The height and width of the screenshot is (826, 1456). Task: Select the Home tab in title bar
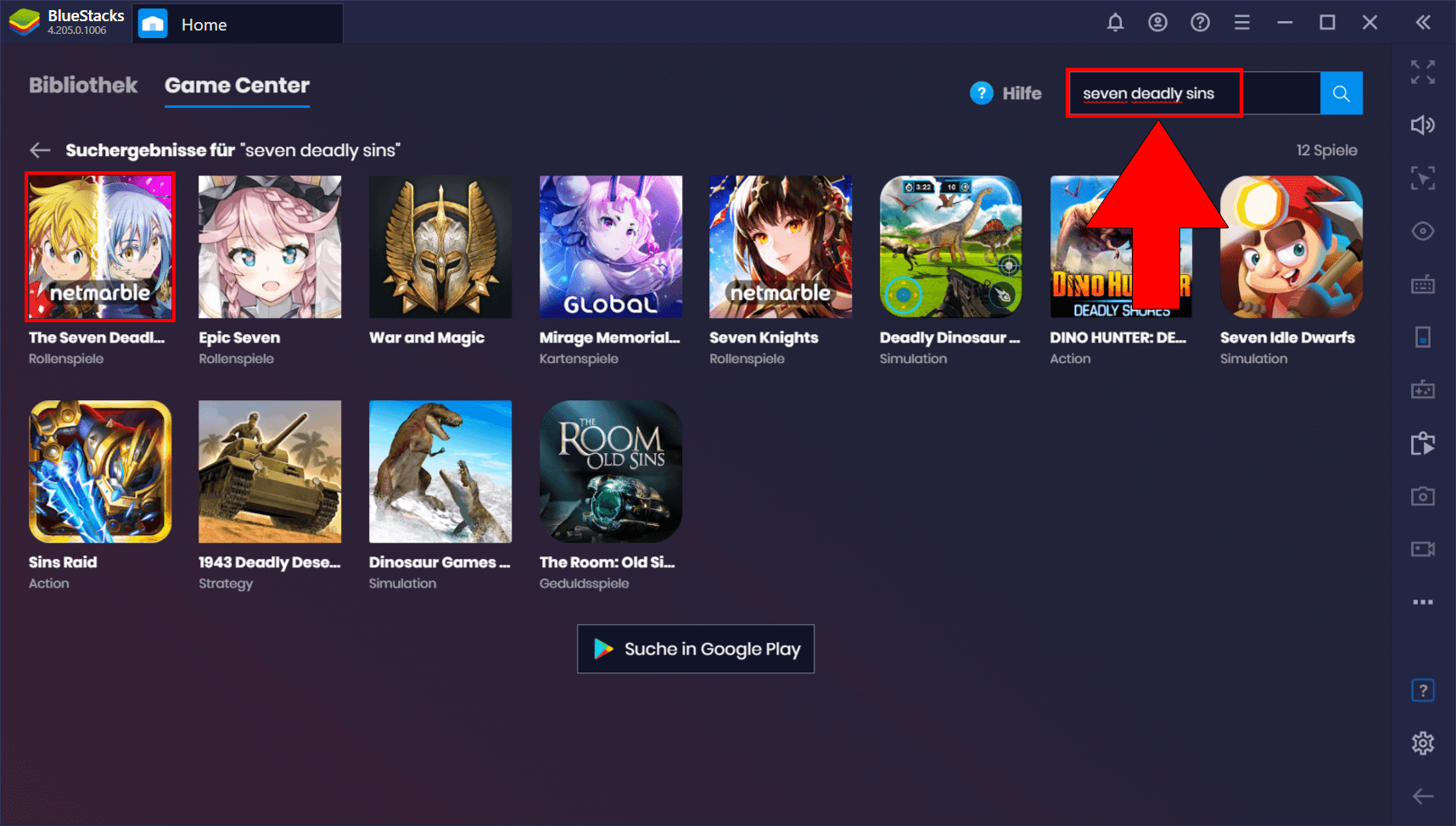pyautogui.click(x=238, y=24)
